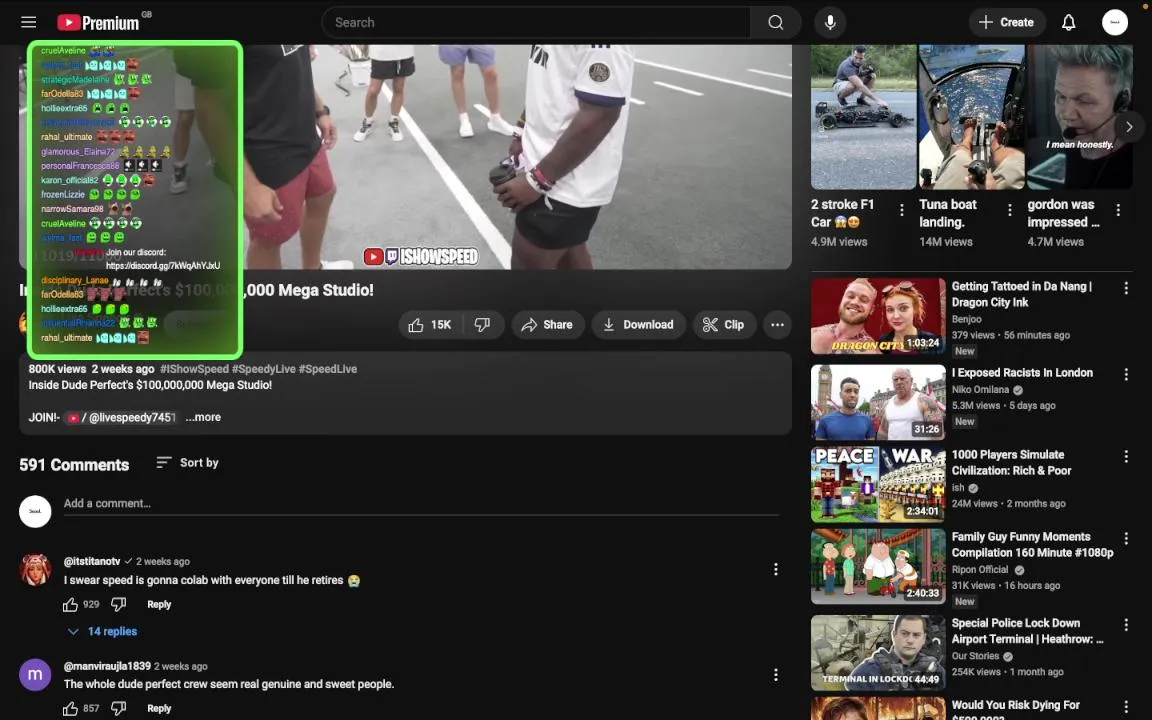Open options for Special Police Lock Down video
This screenshot has width=1152, height=720.
(x=1126, y=625)
